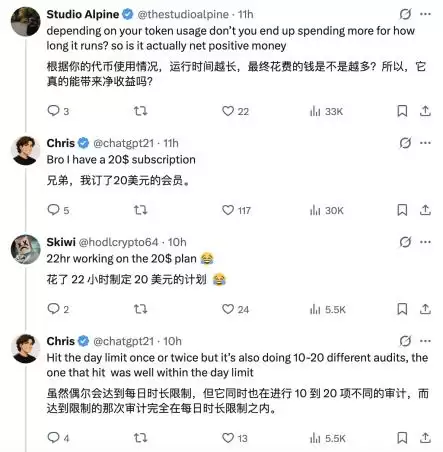Bookmark Skiwi's 22hr working tweet
Viewport: 443px width, 452px height.
402,309
